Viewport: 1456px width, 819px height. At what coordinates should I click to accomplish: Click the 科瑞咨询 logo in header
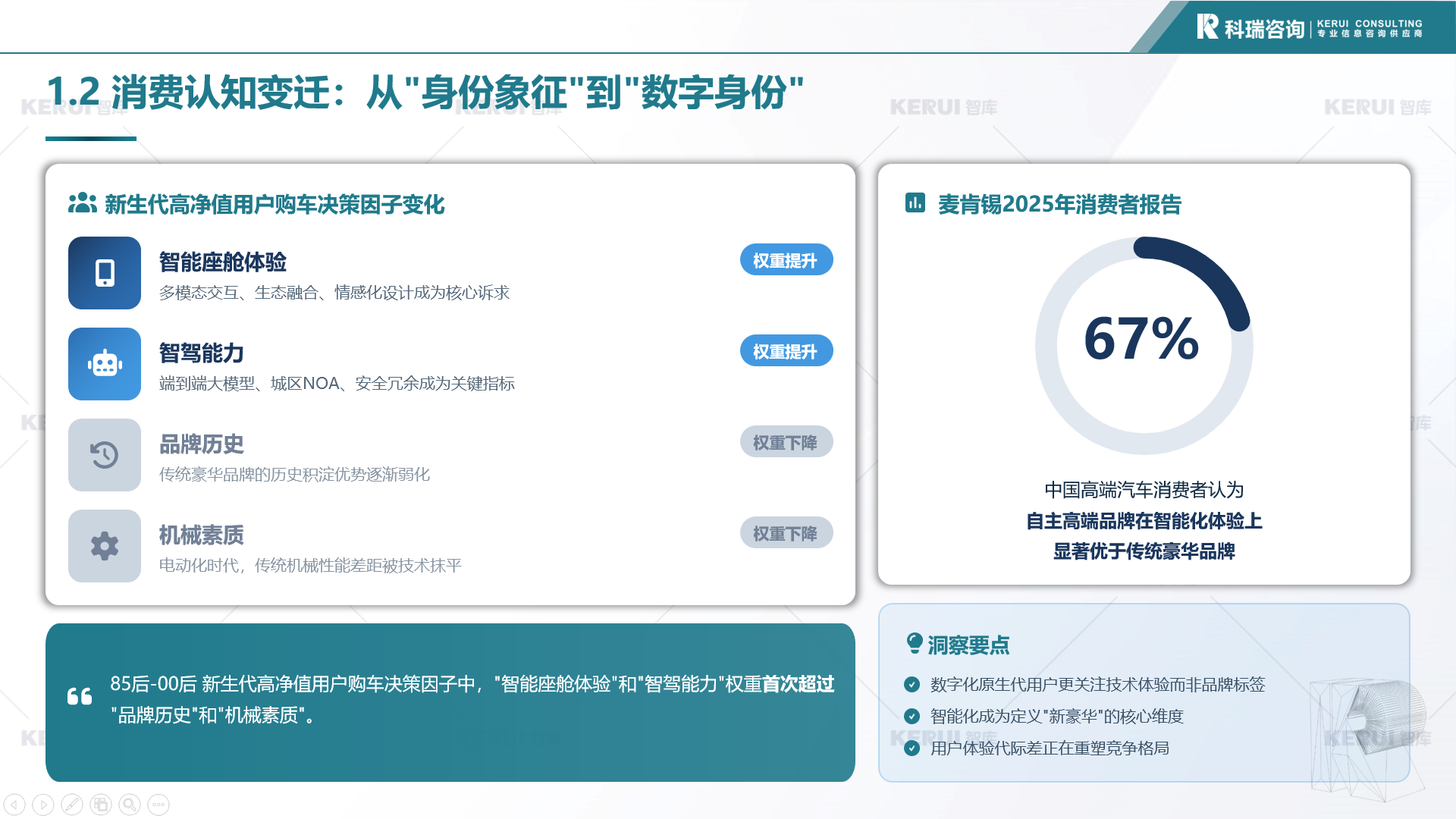(1251, 28)
